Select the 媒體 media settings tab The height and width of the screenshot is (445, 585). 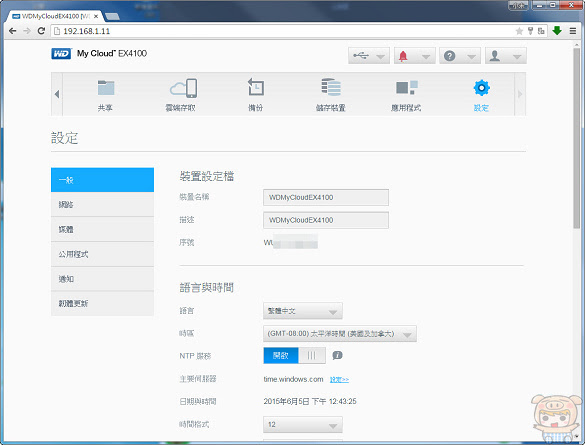[x=102, y=229]
